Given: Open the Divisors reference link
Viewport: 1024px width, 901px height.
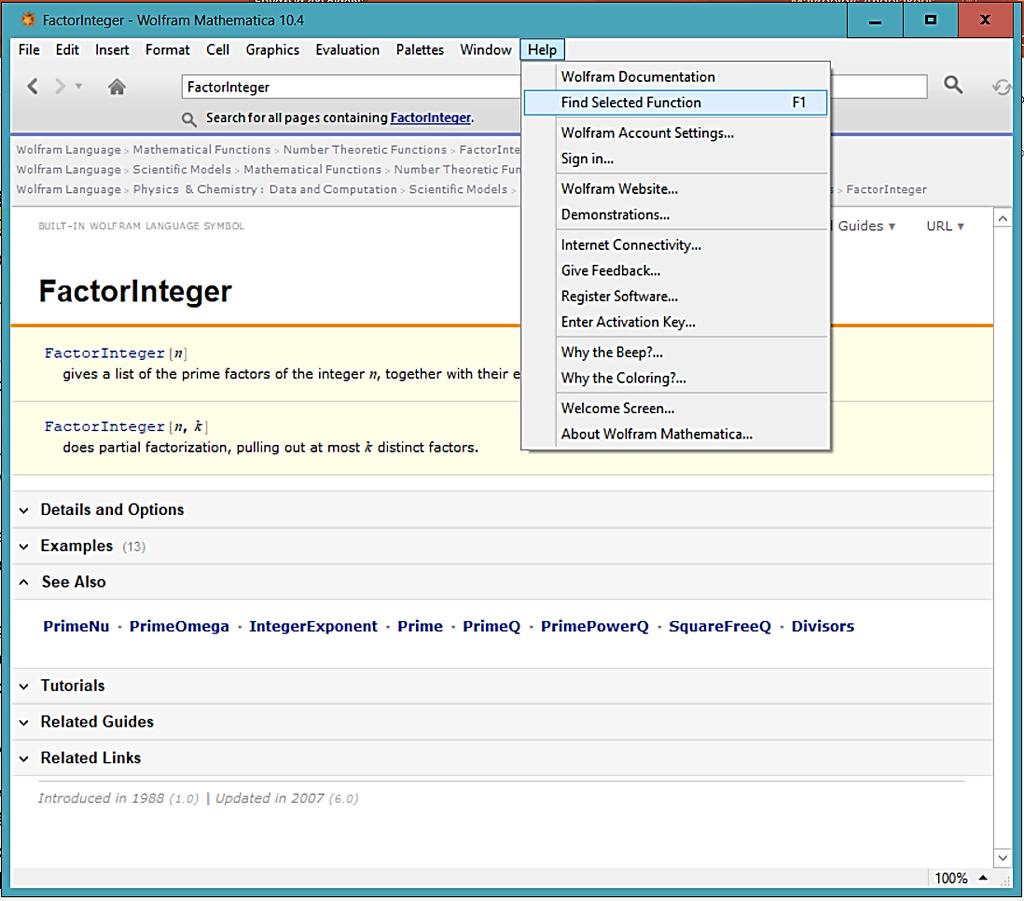Looking at the screenshot, I should click(x=823, y=626).
